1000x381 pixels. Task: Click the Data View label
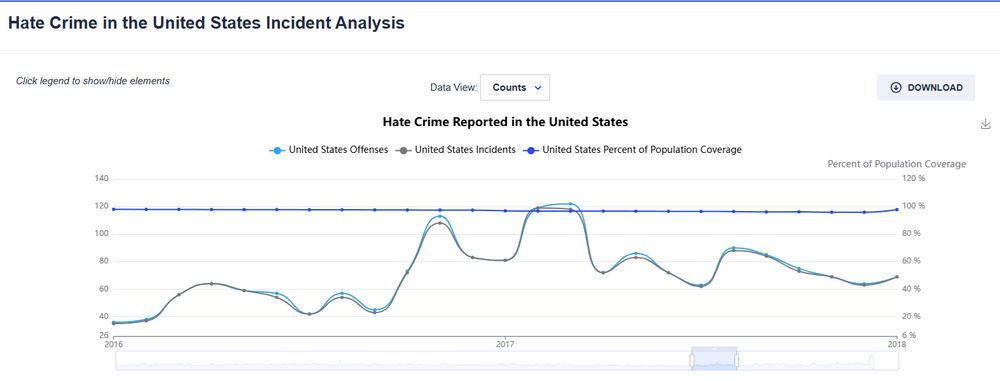[x=453, y=88]
